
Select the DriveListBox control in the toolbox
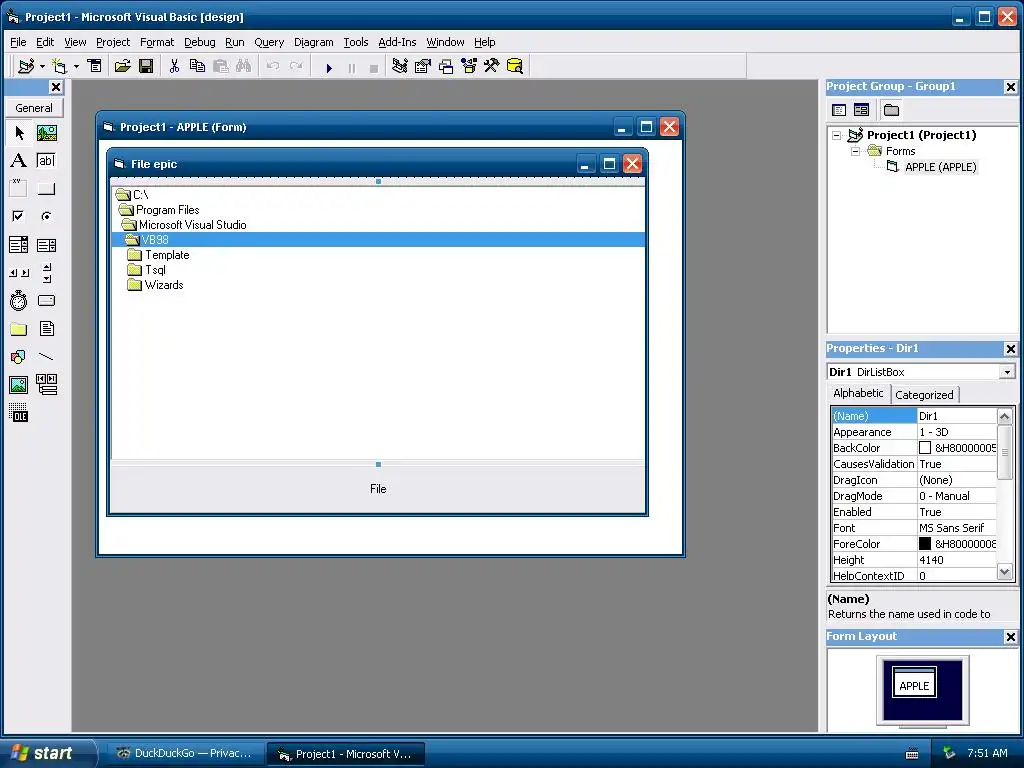click(x=46, y=300)
